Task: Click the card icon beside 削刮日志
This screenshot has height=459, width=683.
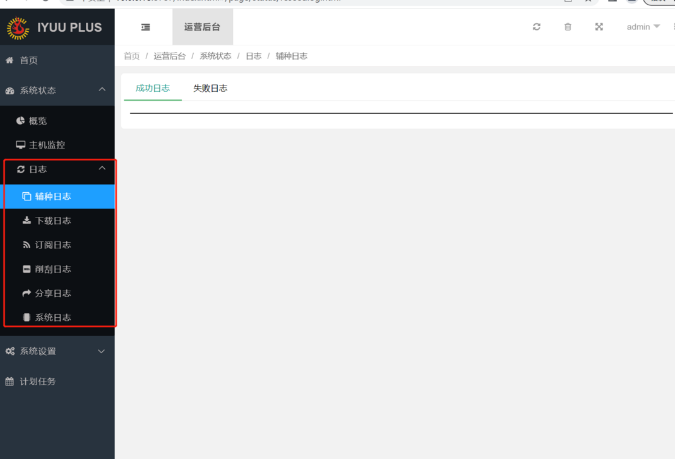Action: (x=27, y=269)
